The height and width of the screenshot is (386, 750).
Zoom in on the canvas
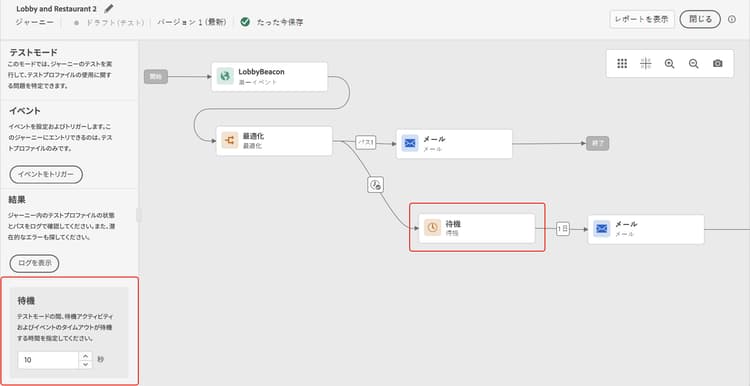pyautogui.click(x=670, y=64)
